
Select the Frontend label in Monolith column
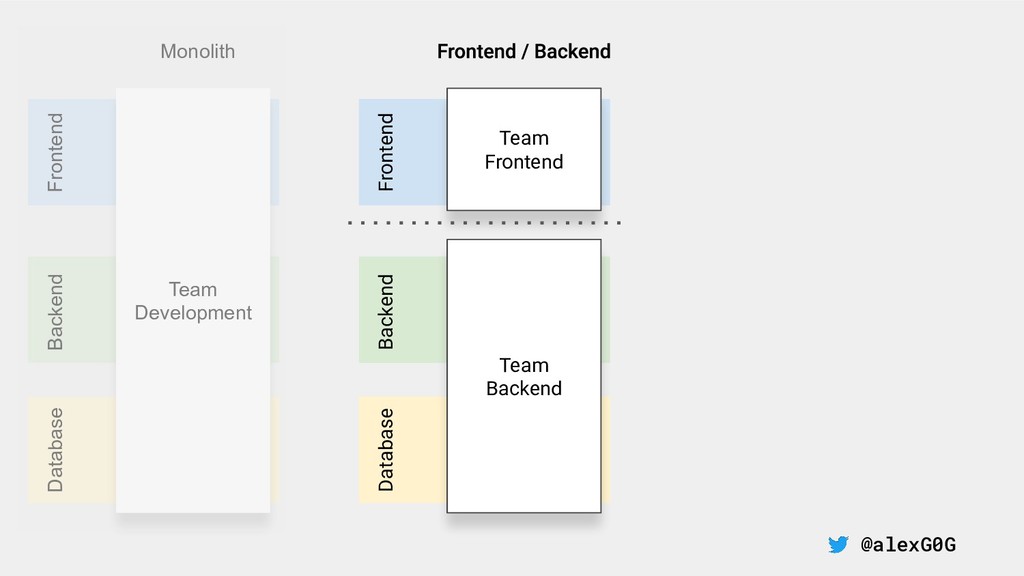pos(56,152)
